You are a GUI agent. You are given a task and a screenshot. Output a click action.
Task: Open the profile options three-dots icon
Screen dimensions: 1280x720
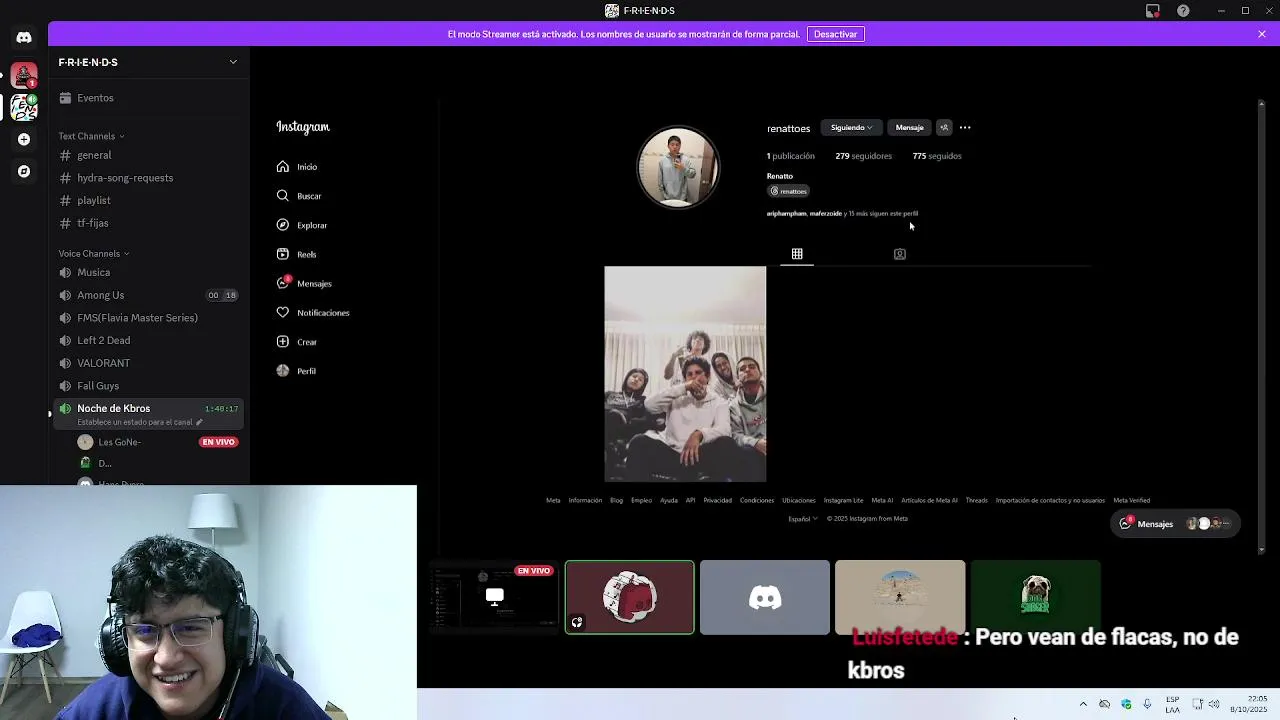click(965, 128)
